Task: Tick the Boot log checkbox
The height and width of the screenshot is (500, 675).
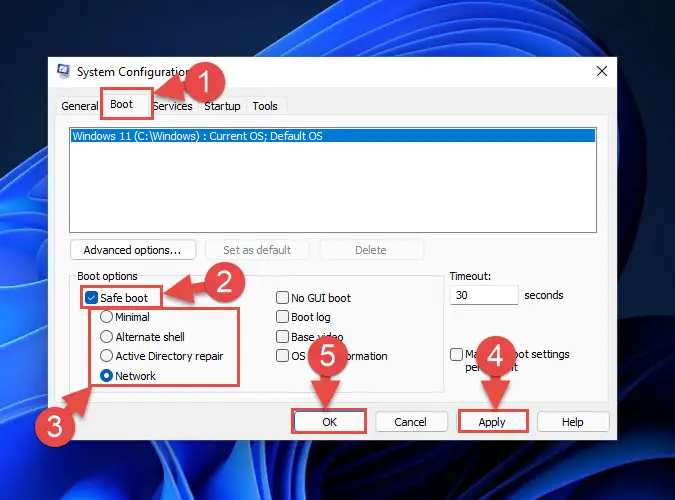Action: pos(282,317)
